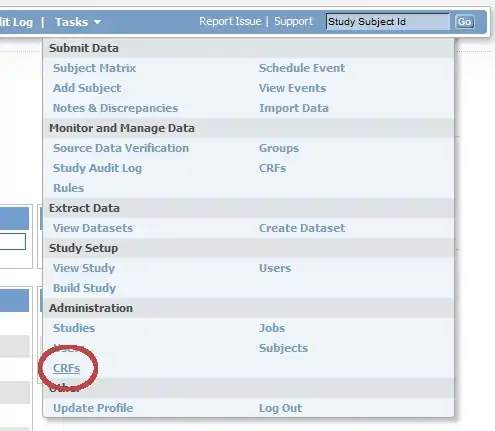This screenshot has width=495, height=431.
Task: Open Rules under Monitor and Manage Data
Action: tap(68, 188)
